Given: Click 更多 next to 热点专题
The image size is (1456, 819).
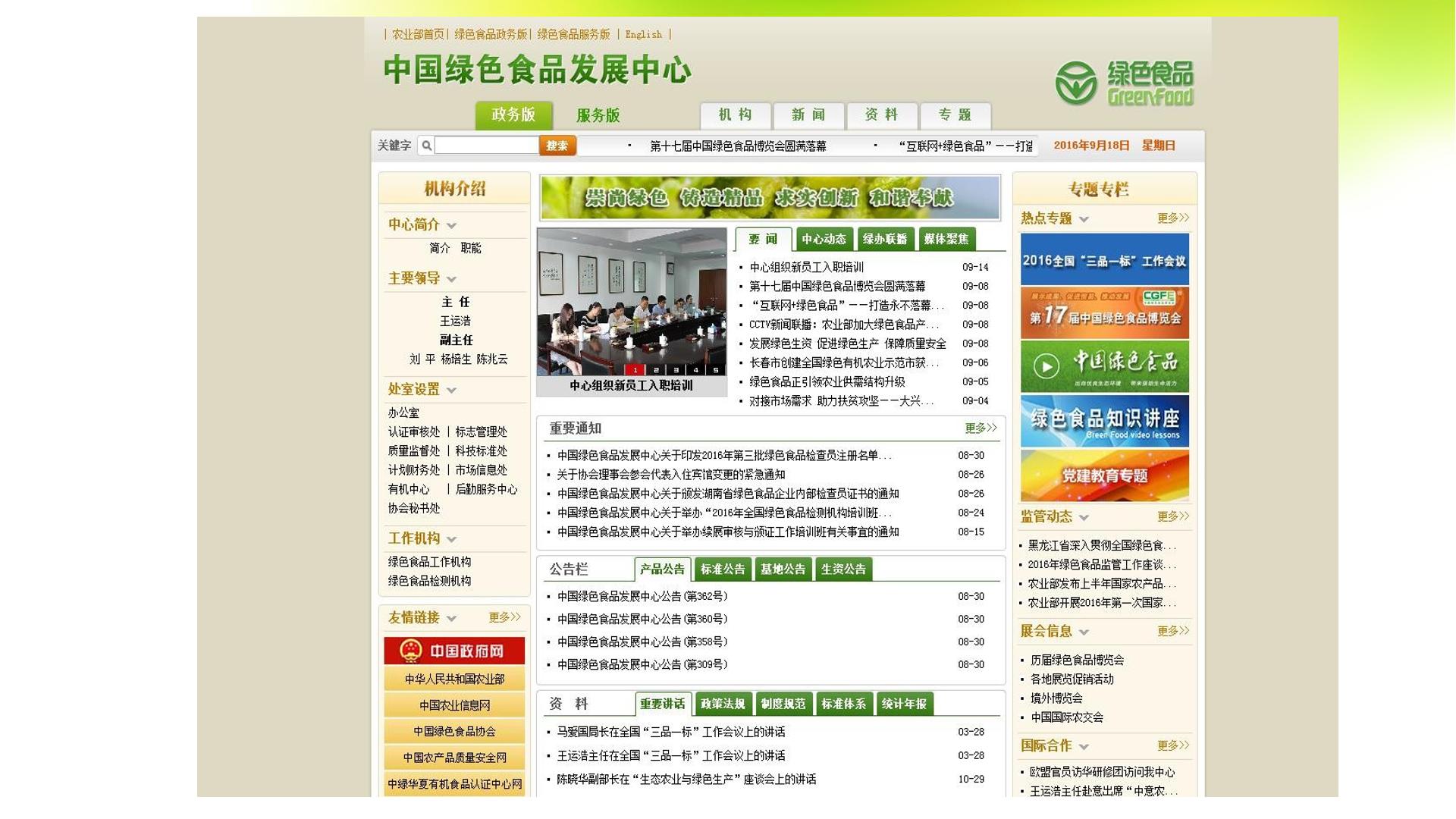Looking at the screenshot, I should 1173,218.
